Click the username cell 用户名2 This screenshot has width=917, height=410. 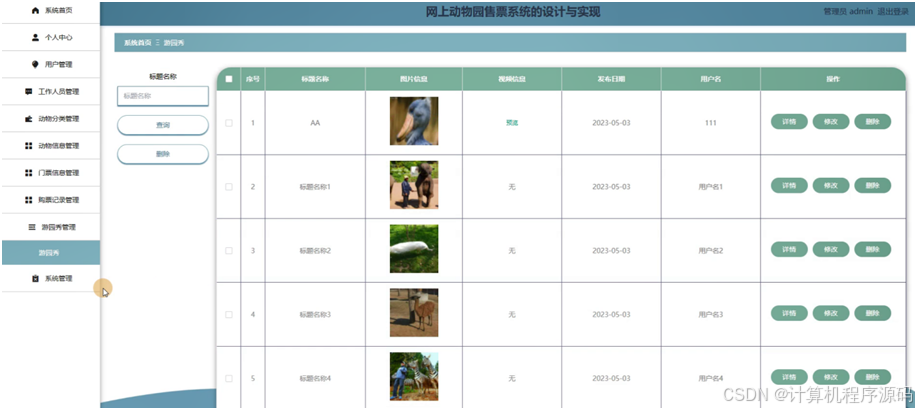coord(711,250)
